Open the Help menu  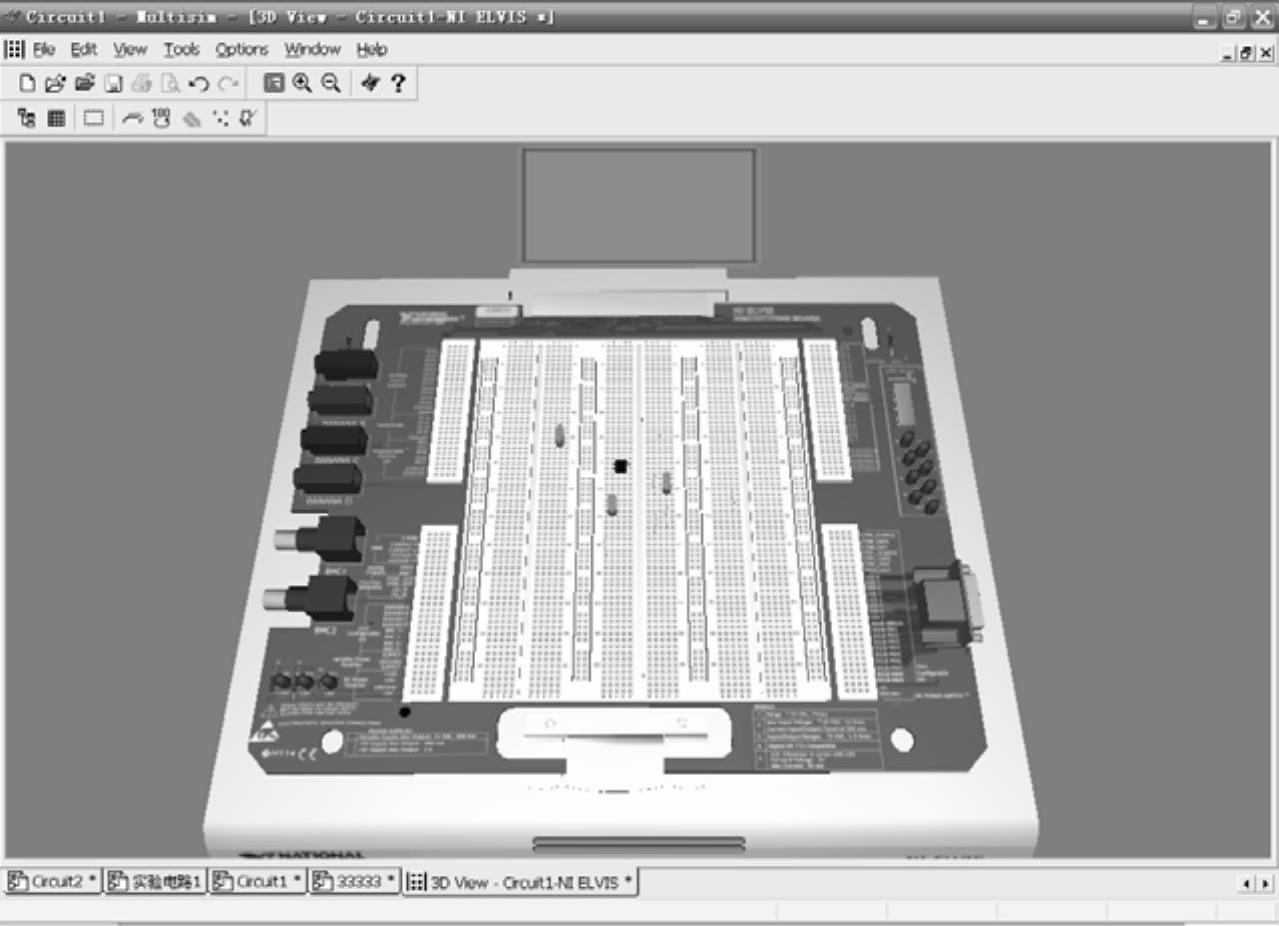(x=372, y=49)
